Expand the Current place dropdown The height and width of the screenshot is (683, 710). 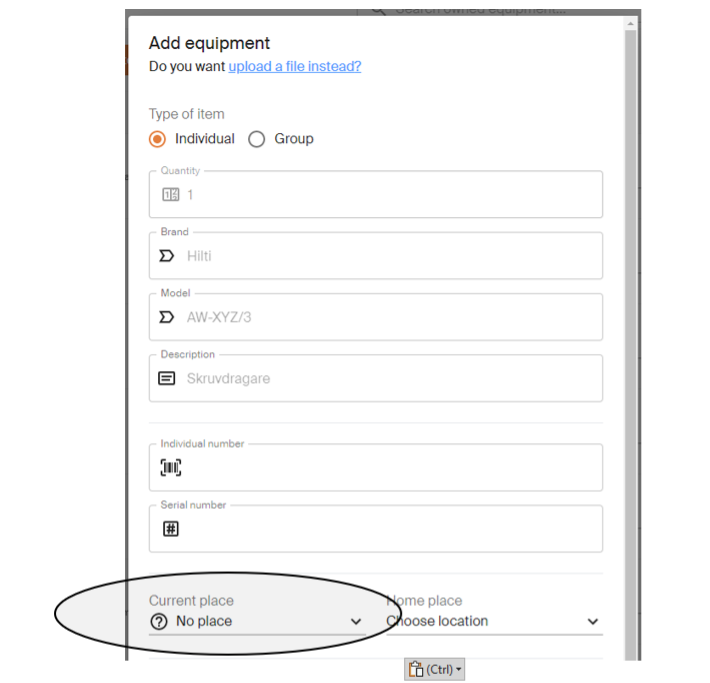[x=257, y=621]
